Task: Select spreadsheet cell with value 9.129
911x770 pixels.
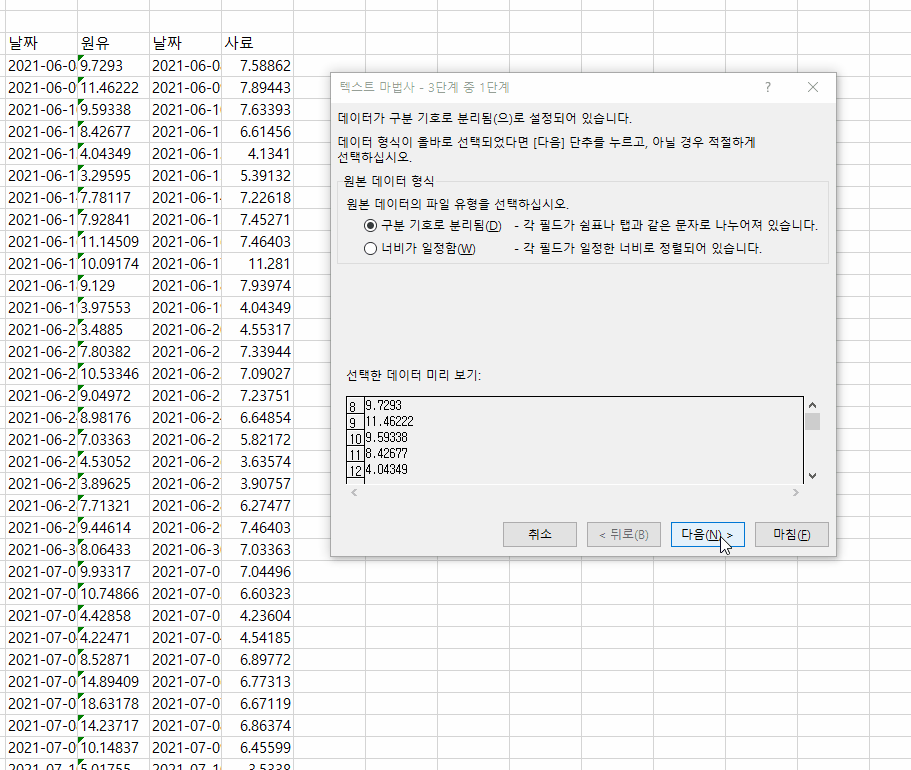Action: point(113,286)
